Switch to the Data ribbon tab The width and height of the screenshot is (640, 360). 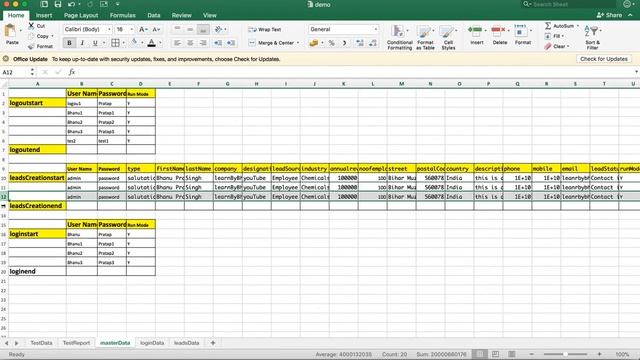153,15
